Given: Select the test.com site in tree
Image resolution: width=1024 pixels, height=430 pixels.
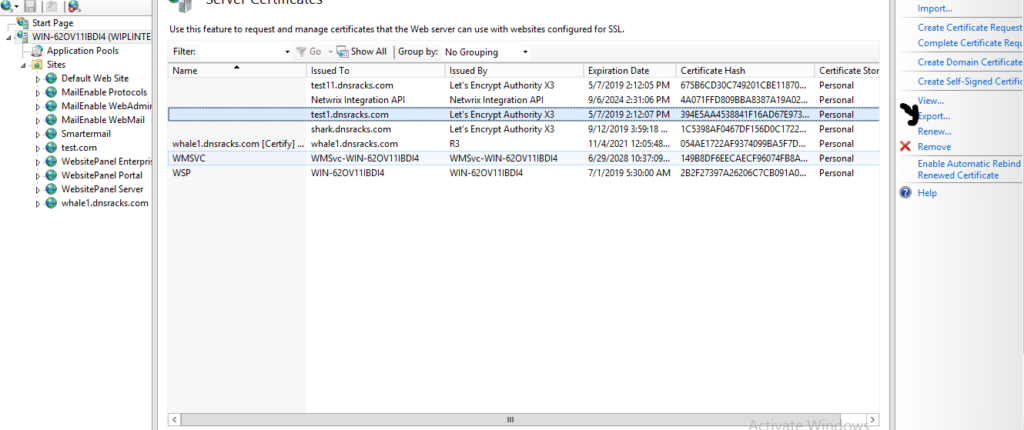Looking at the screenshot, I should click(78, 147).
